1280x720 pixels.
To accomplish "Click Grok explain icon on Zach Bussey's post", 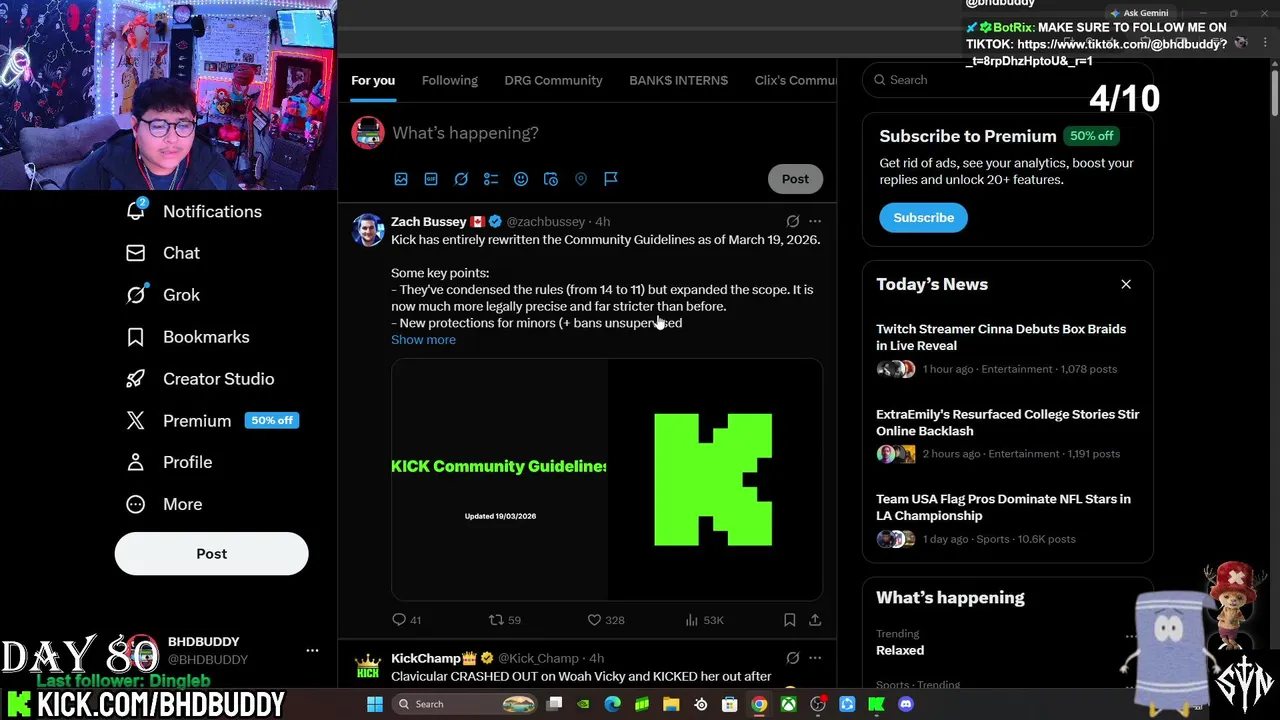I will pyautogui.click(x=793, y=221).
